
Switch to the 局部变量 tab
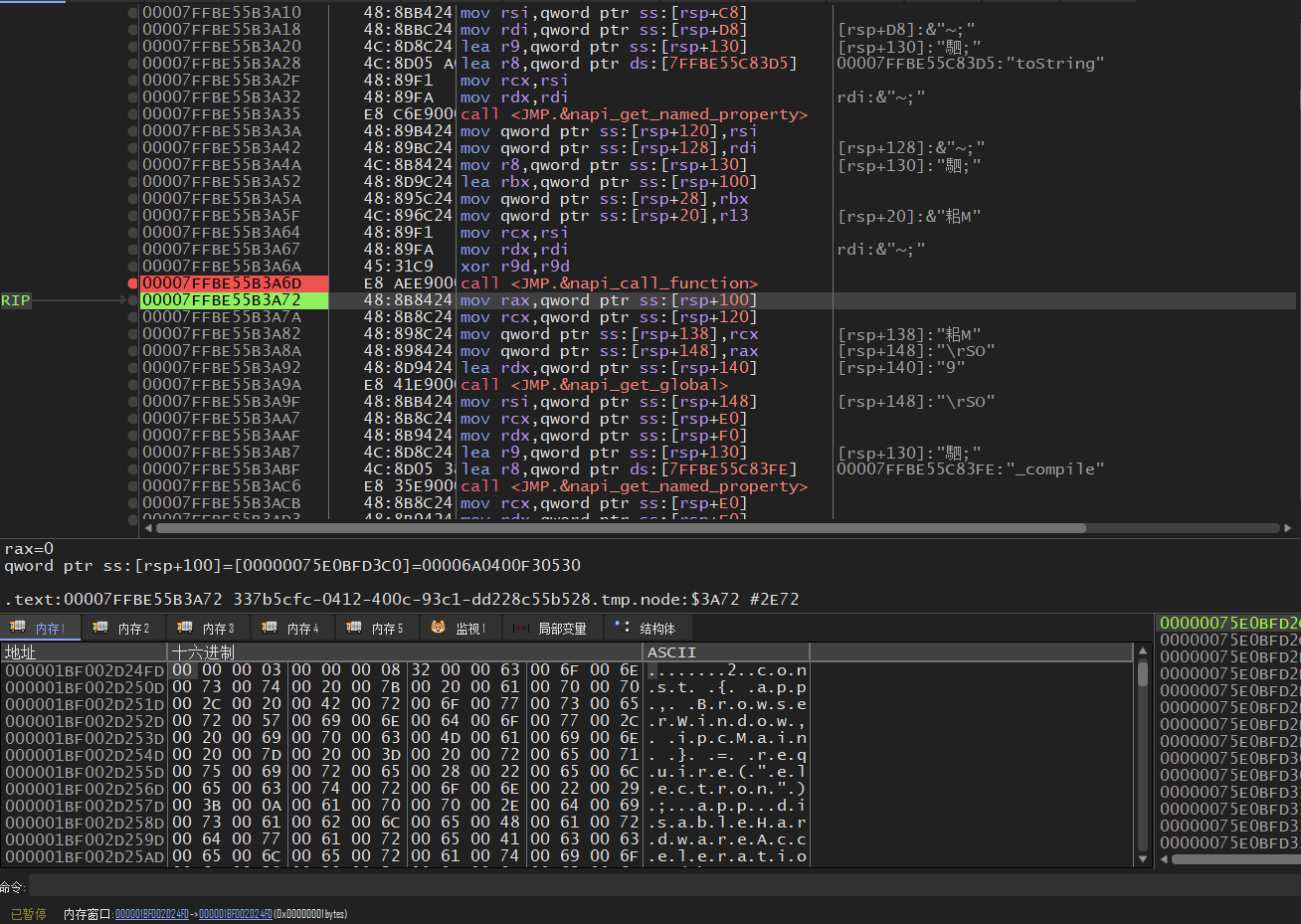tap(561, 629)
